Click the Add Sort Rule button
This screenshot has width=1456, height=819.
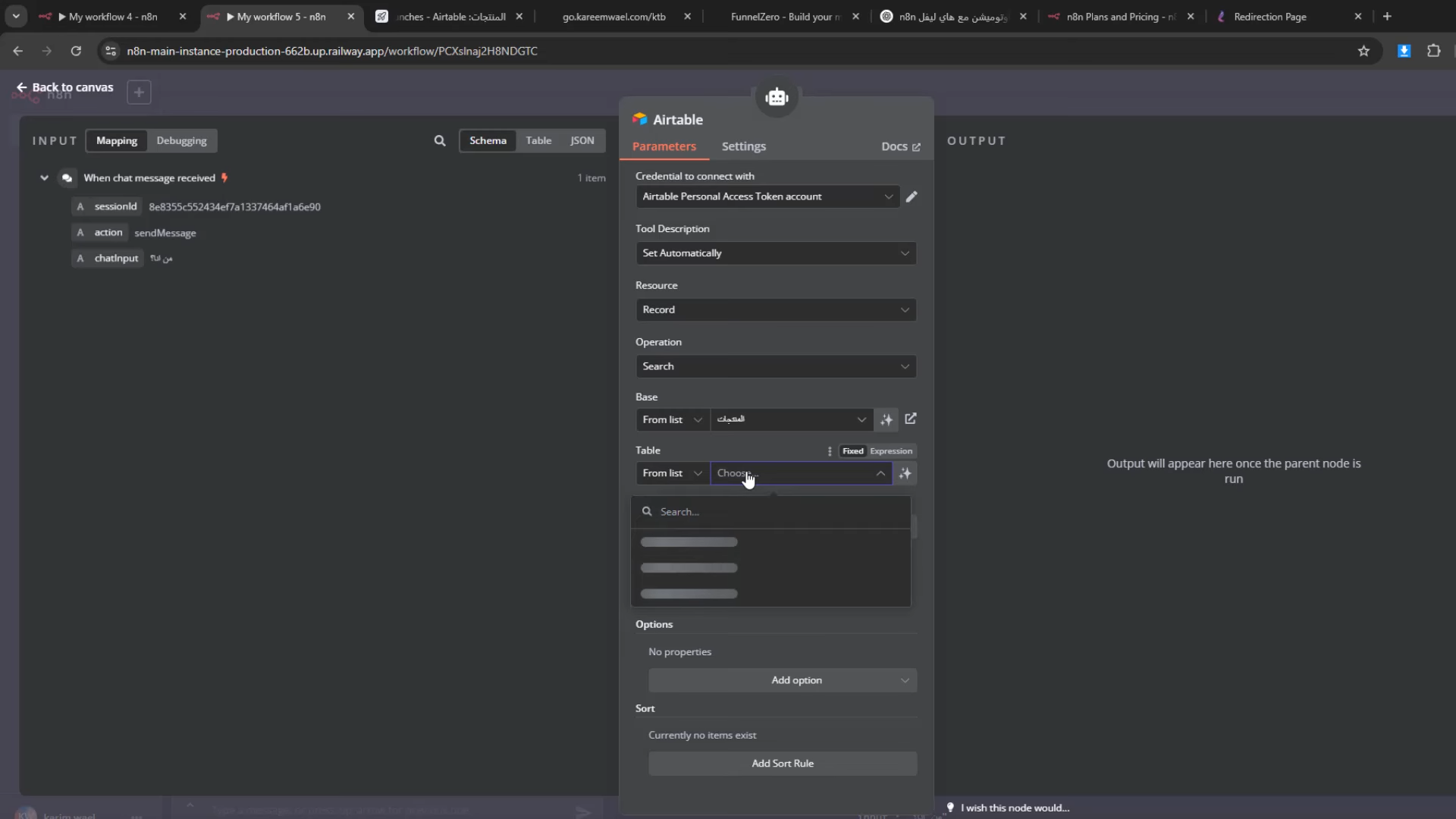coord(783,764)
